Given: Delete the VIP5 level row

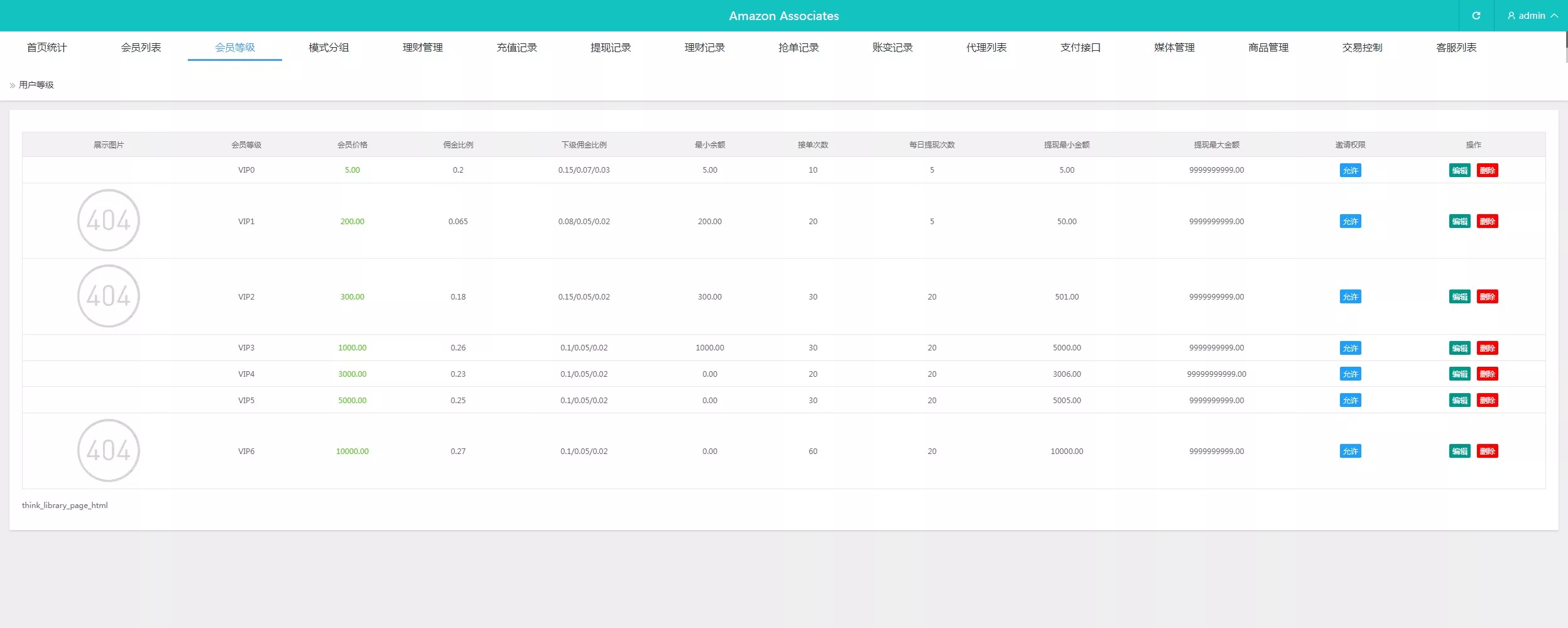Looking at the screenshot, I should pyautogui.click(x=1487, y=400).
